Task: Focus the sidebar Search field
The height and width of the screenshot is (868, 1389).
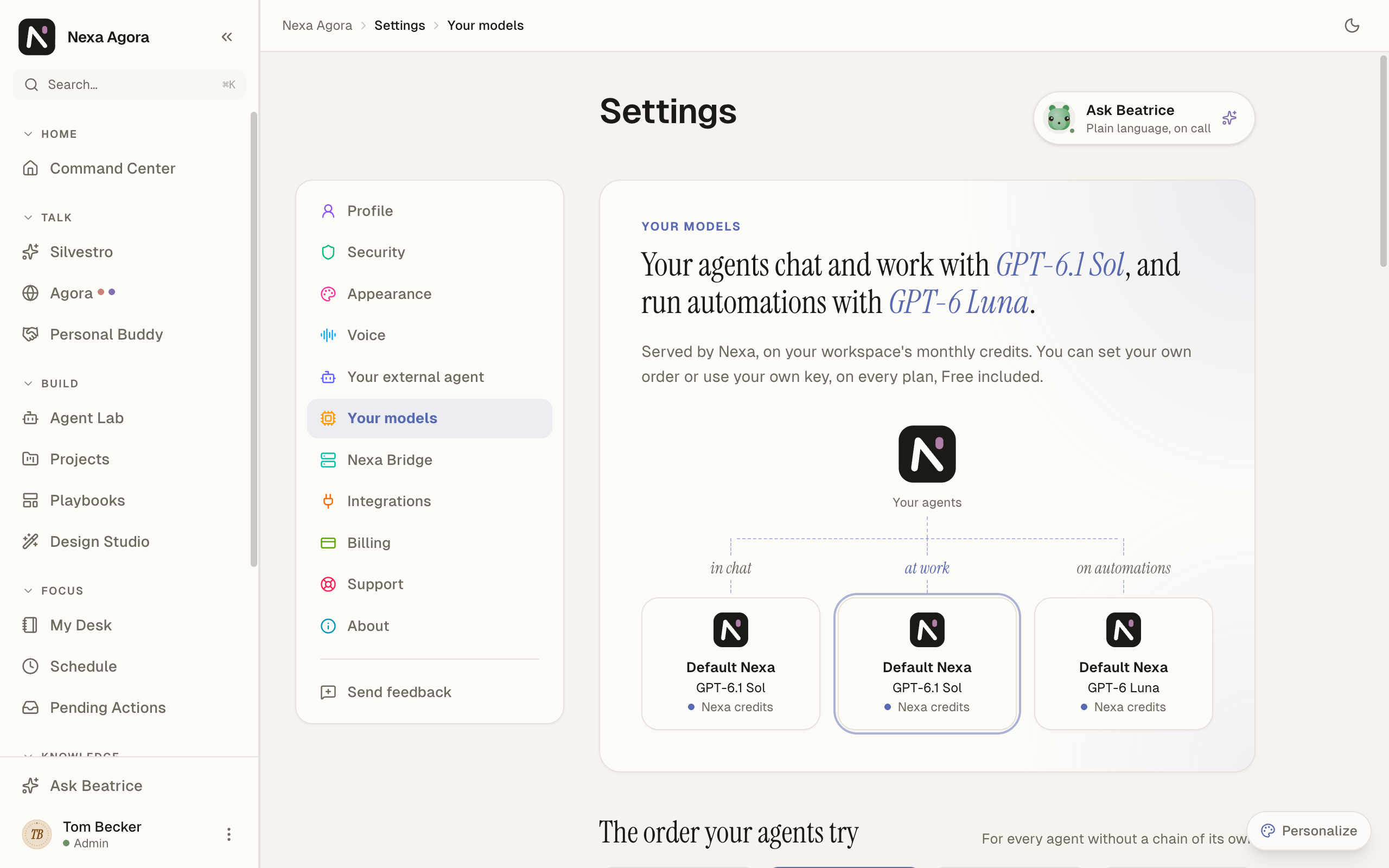Action: coord(130,85)
